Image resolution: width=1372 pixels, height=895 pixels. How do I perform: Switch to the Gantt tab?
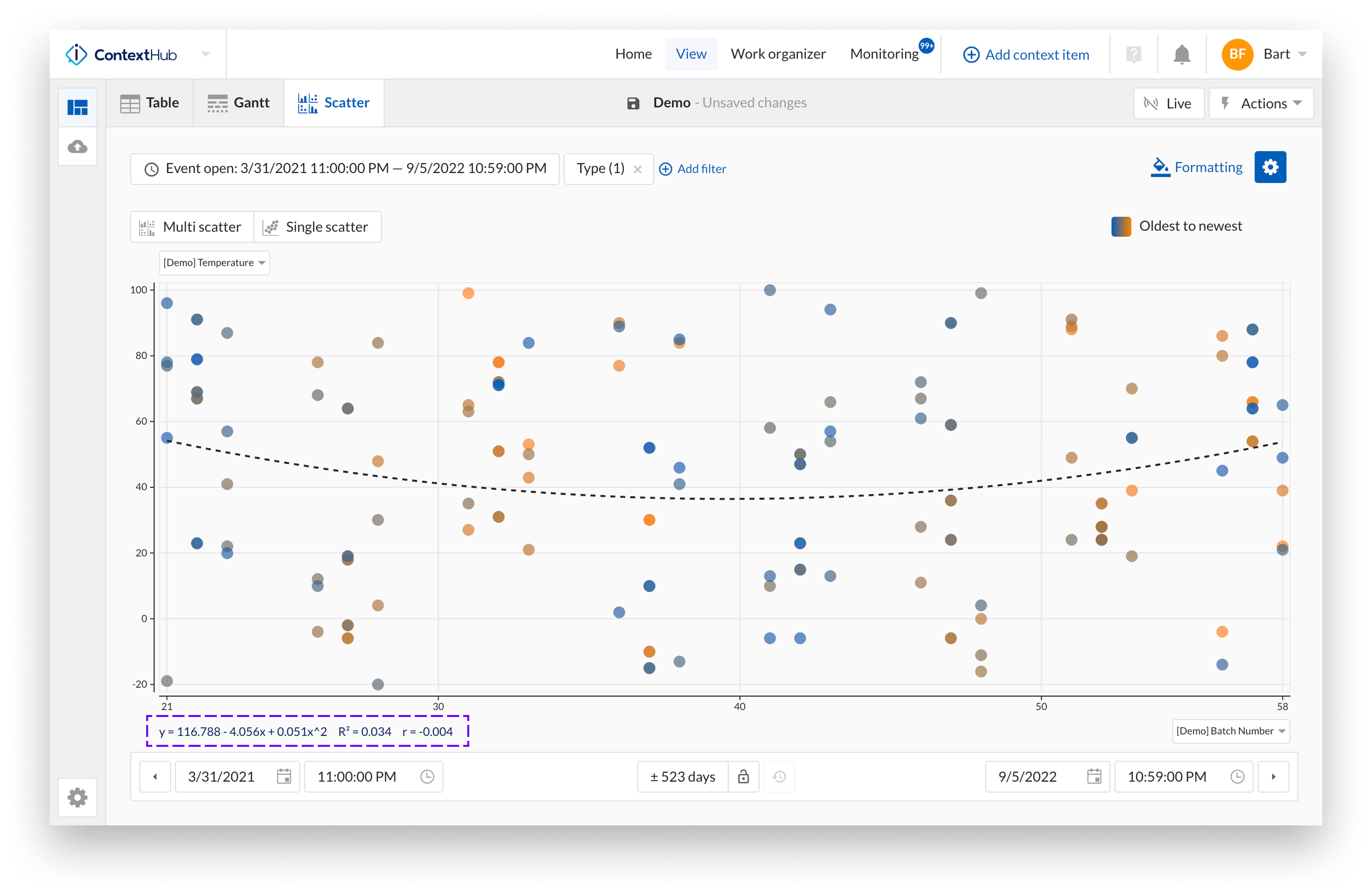point(238,102)
